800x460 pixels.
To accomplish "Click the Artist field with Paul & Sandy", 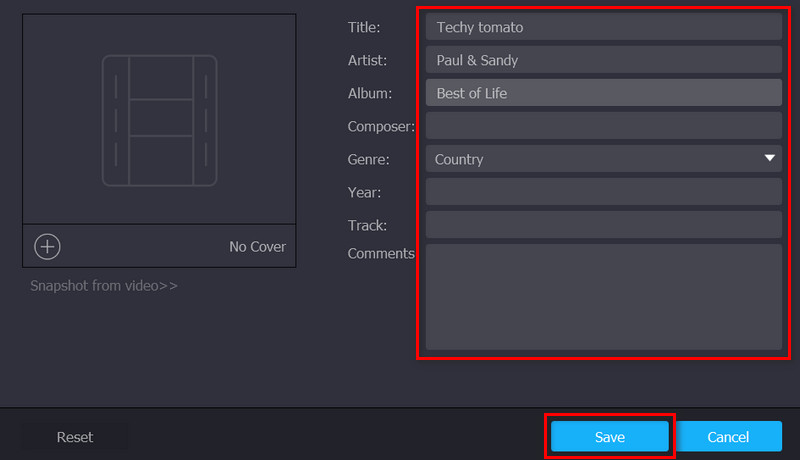I will [x=603, y=60].
